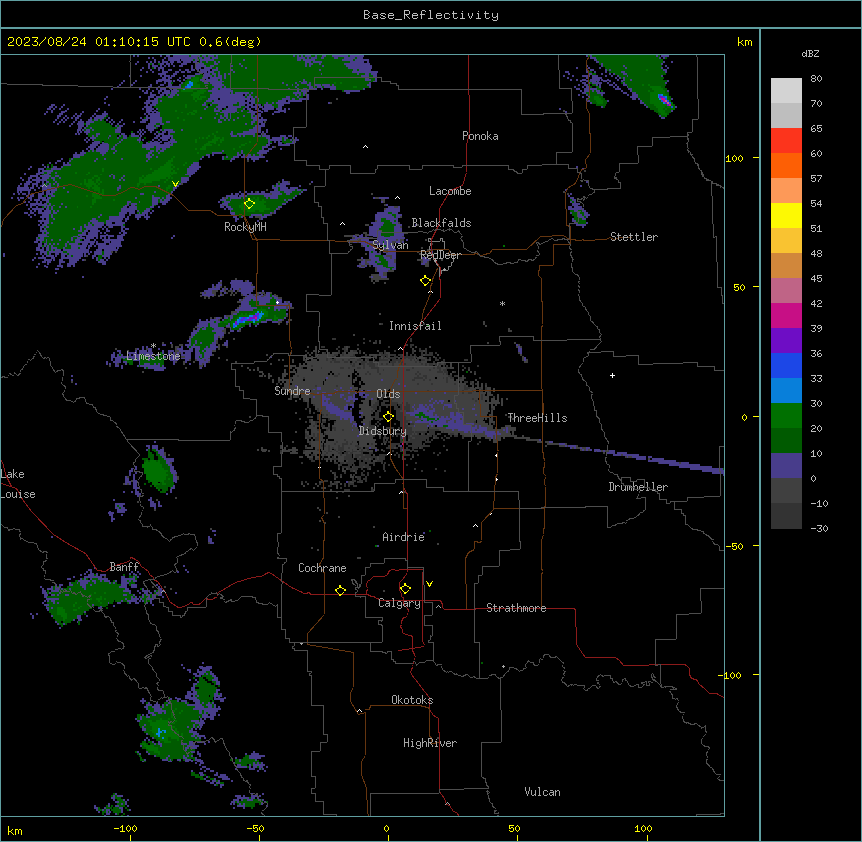Click the Olds town label
Viewport: 862px width, 842px height.
pyautogui.click(x=388, y=394)
